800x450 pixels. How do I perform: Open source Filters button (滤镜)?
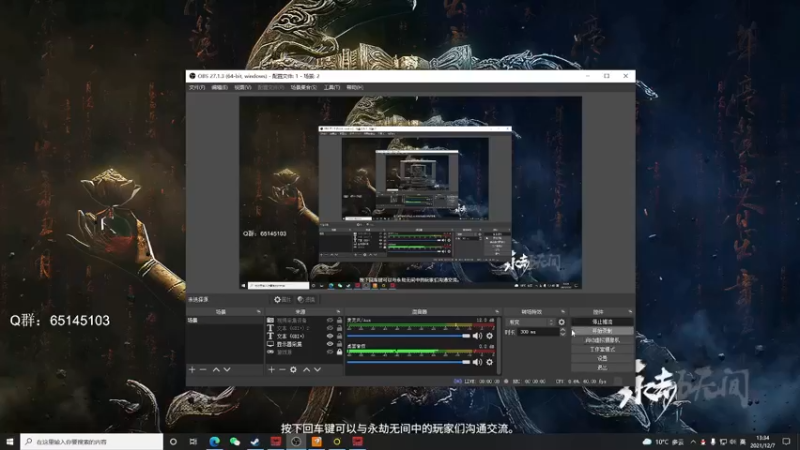click(x=306, y=299)
